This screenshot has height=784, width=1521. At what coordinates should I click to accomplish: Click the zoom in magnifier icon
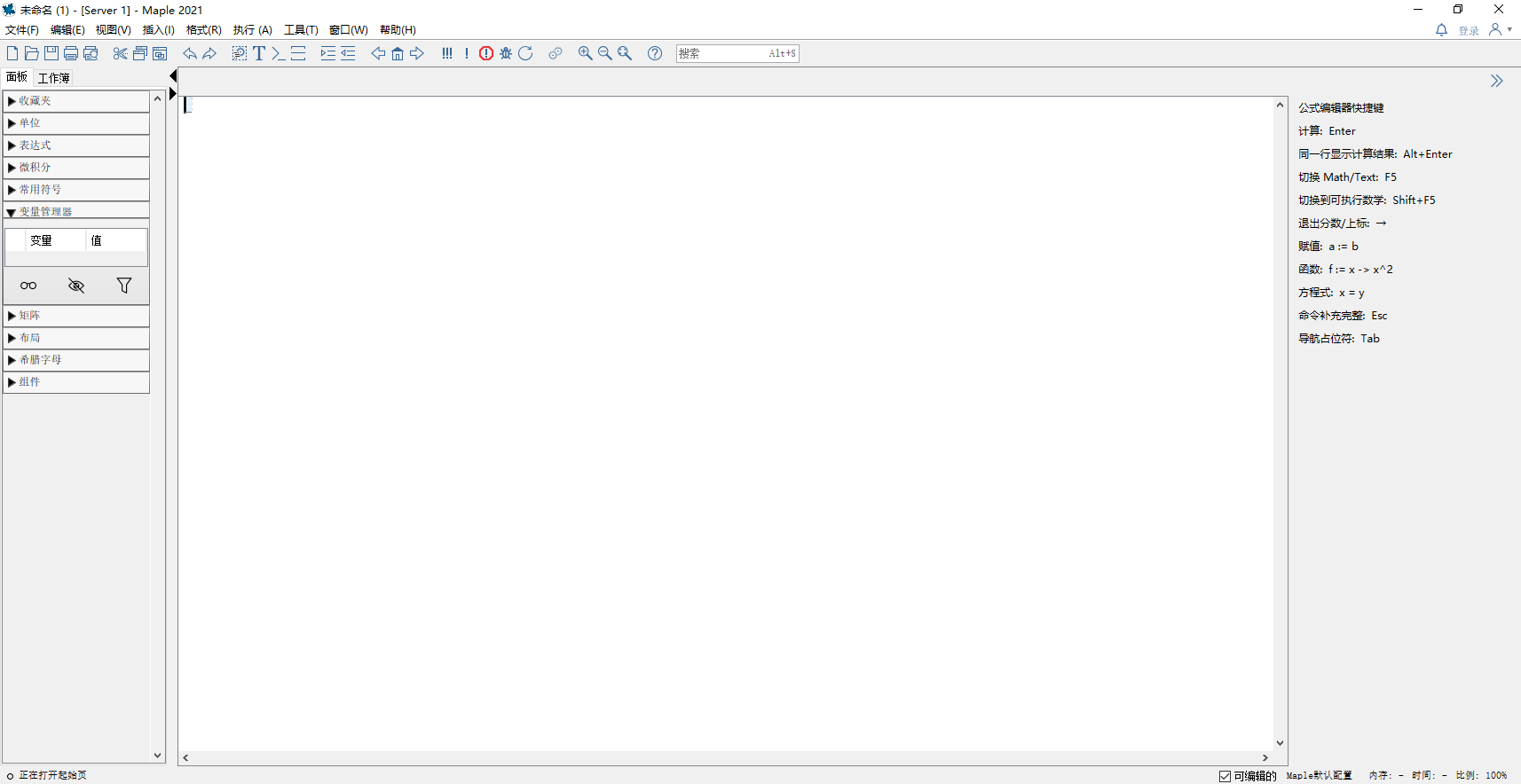[x=585, y=53]
